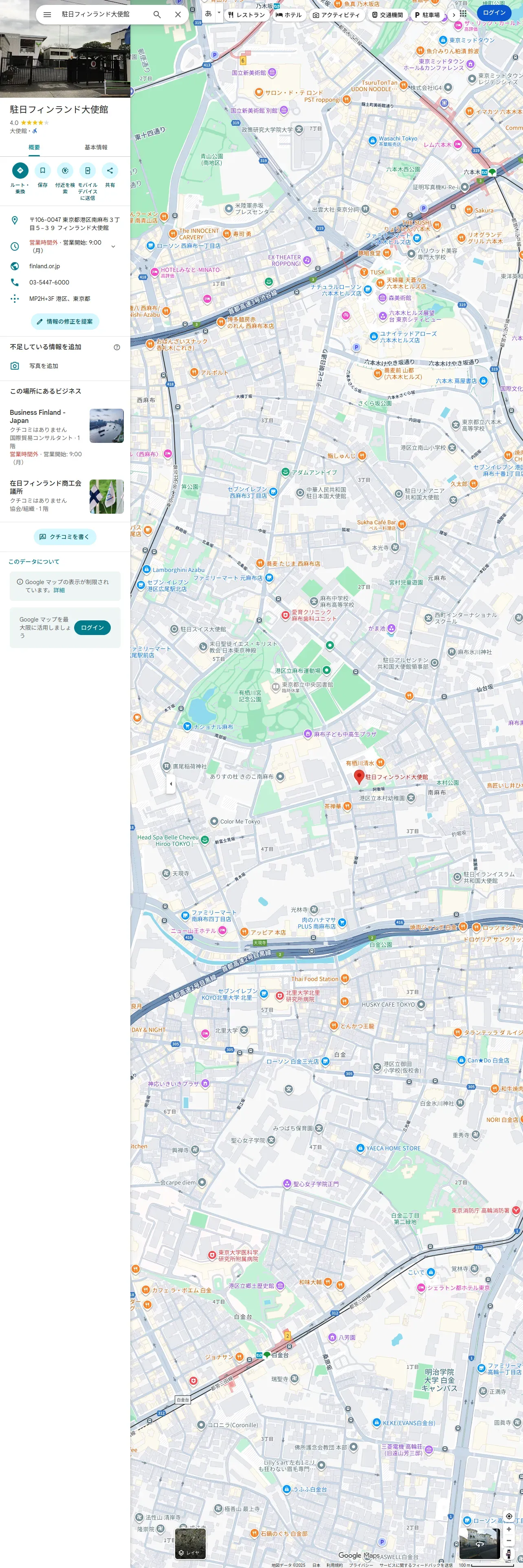The height and width of the screenshot is (1568, 523).
Task: Open the Business Finland - Japan thumbnail
Action: click(107, 425)
